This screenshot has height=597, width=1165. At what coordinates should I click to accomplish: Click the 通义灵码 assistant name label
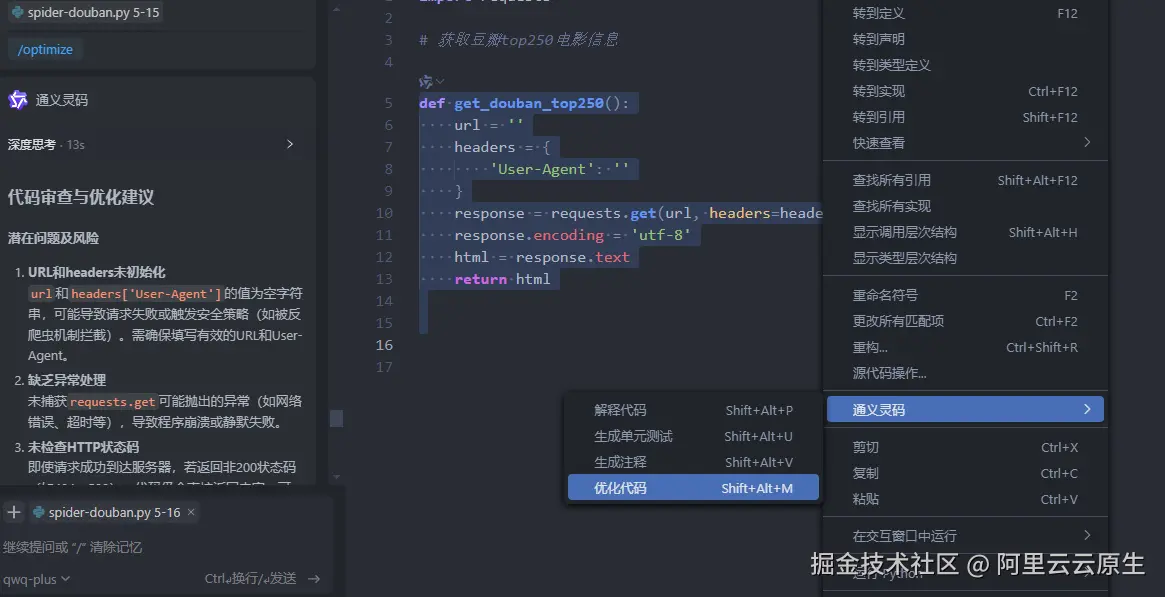[62, 100]
